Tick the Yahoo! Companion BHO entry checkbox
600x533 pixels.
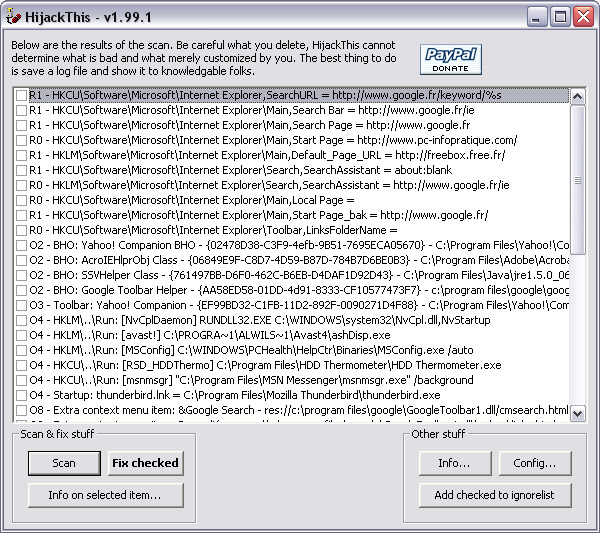pos(21,245)
